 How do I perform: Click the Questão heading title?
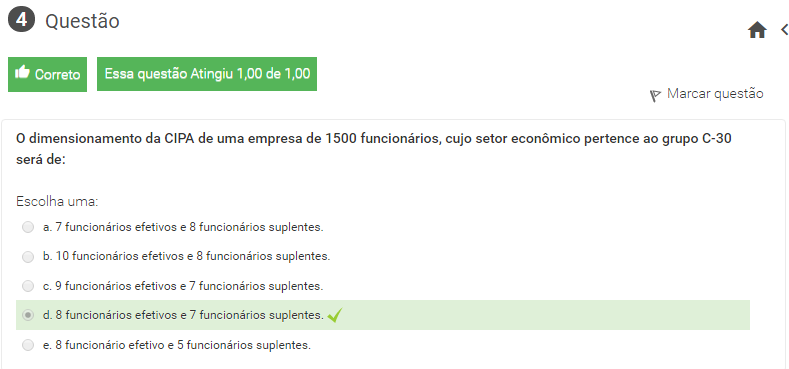pos(83,22)
